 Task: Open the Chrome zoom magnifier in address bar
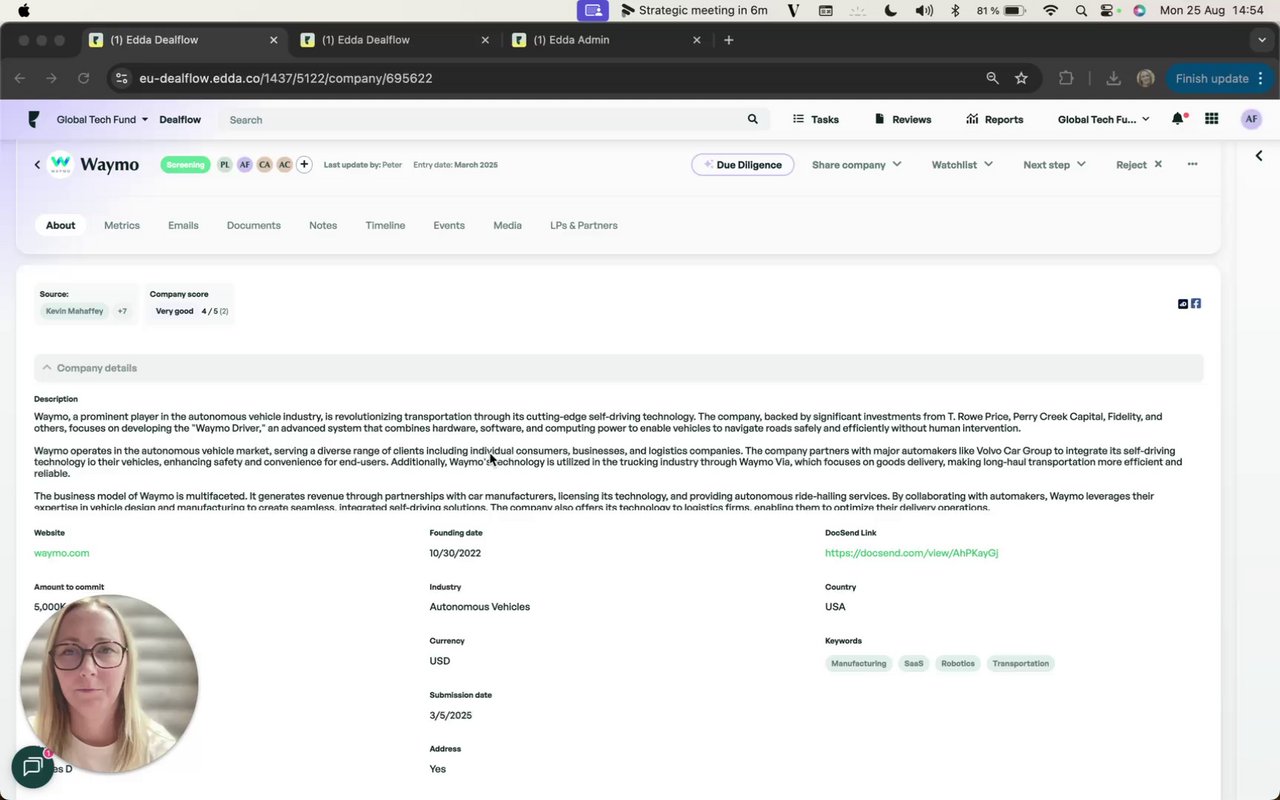point(992,78)
